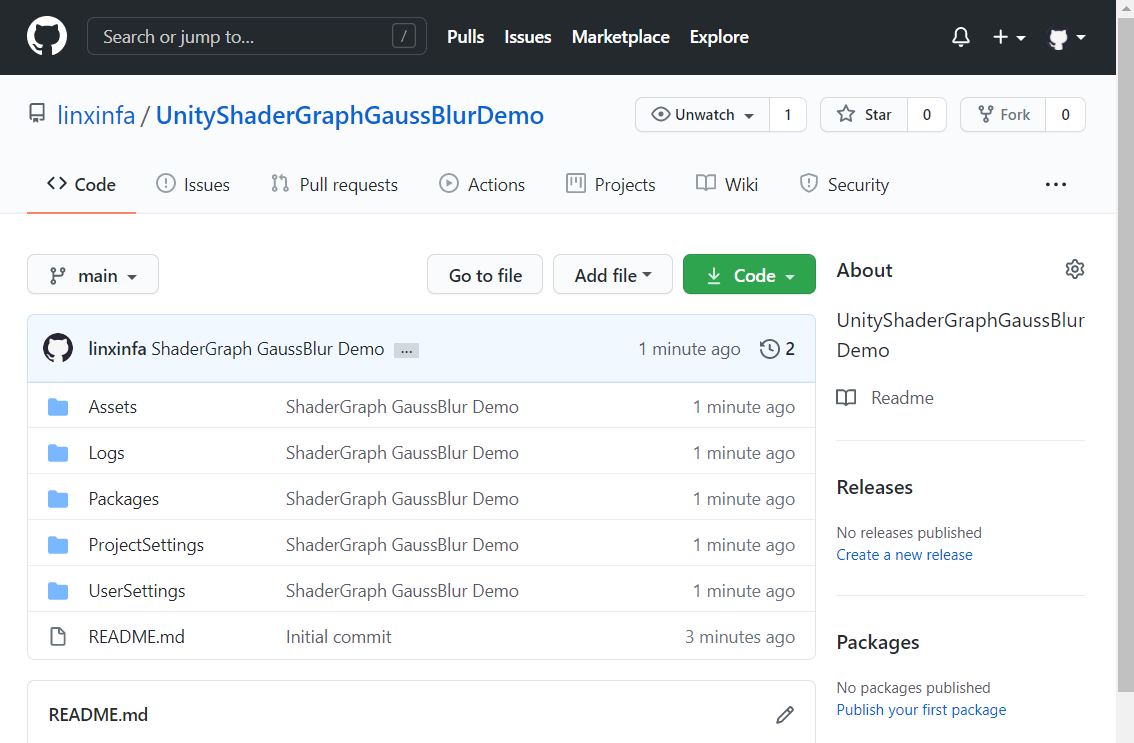Open the GitHub home logo
Viewport: 1134px width, 743px height.
click(x=47, y=36)
